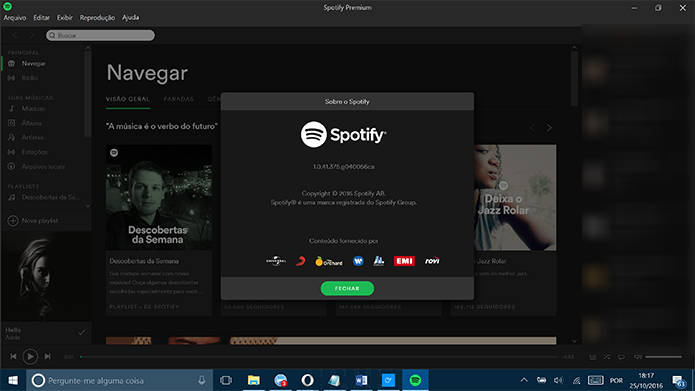Click the Adele album art thumbnail

click(x=46, y=276)
